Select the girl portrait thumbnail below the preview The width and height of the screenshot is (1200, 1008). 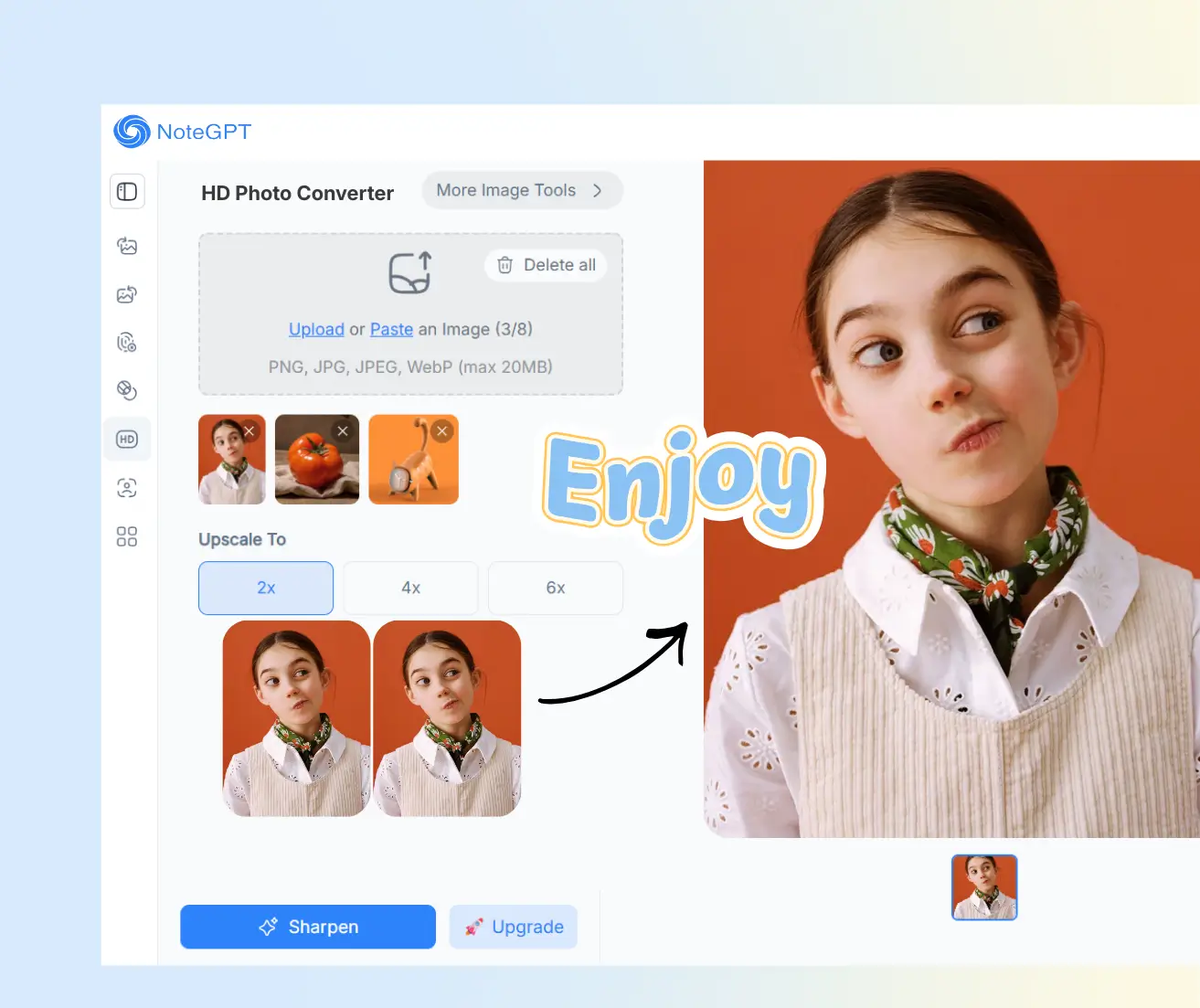[984, 886]
